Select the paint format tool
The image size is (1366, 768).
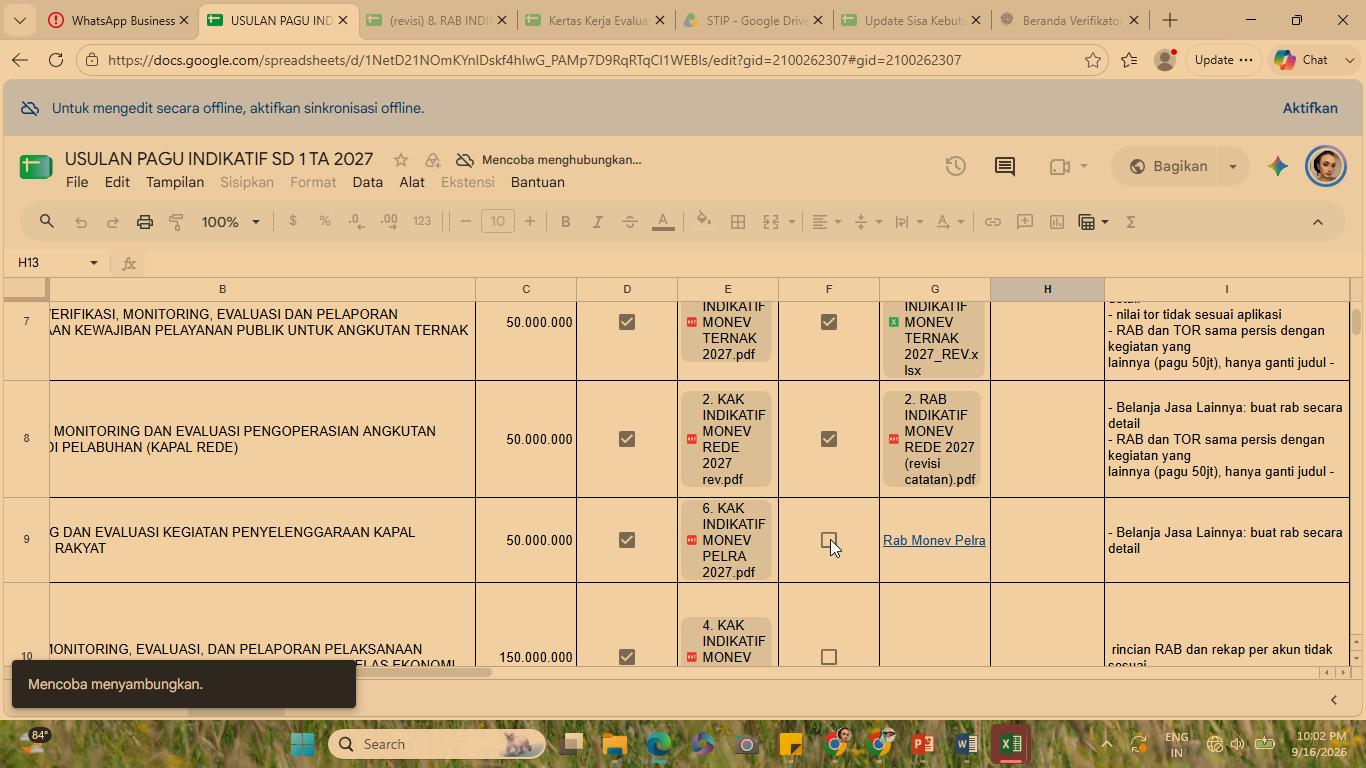[177, 222]
